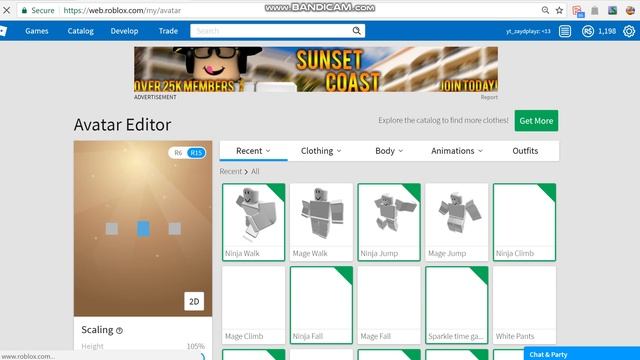This screenshot has height=360, width=640.
Task: Open the Games menu
Action: 37,31
